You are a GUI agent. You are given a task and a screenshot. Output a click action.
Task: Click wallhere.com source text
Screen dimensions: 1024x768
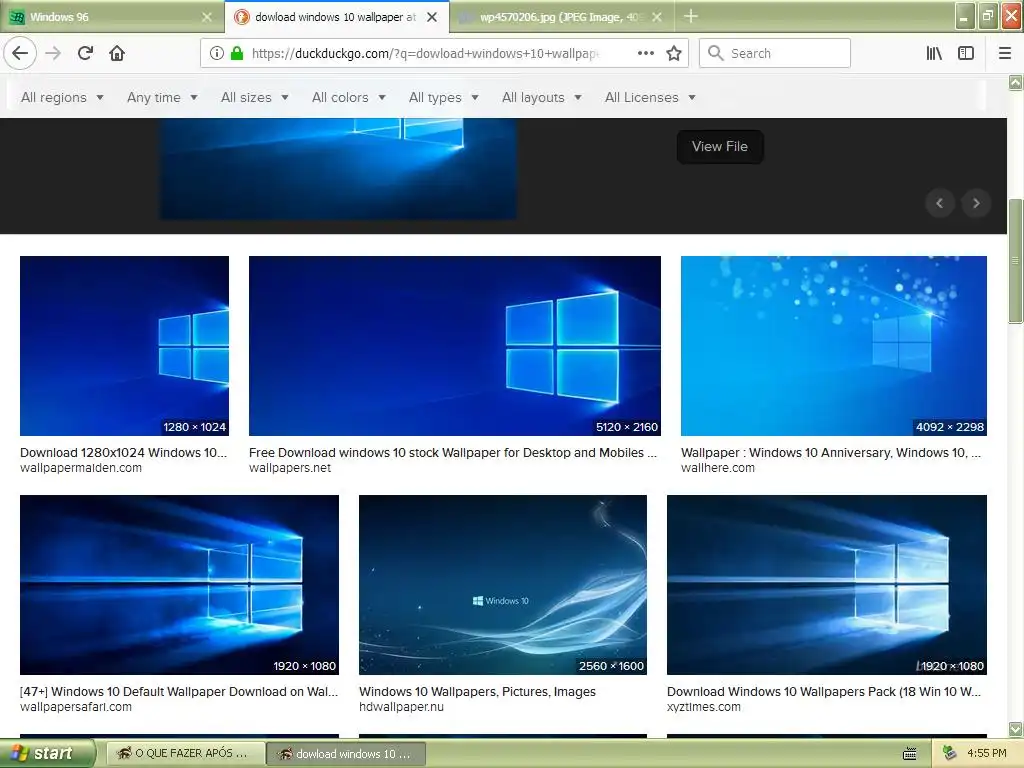(x=718, y=468)
